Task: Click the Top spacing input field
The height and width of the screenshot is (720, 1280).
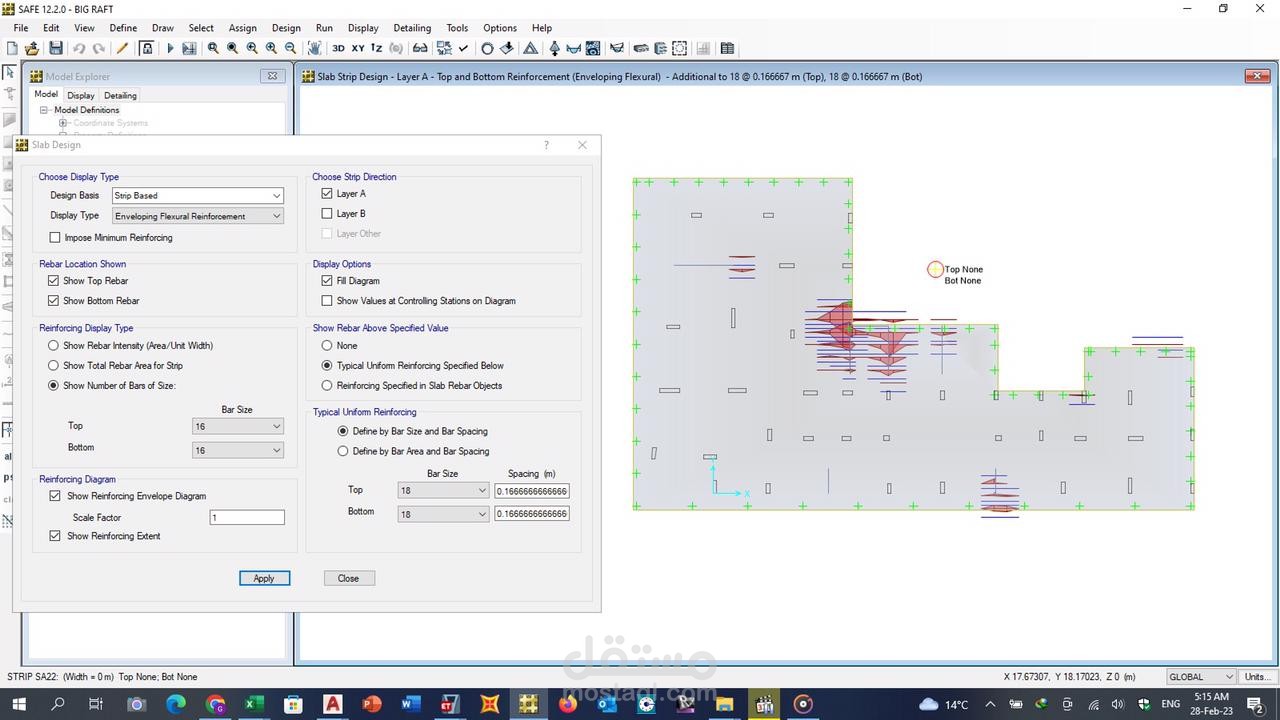Action: 532,491
